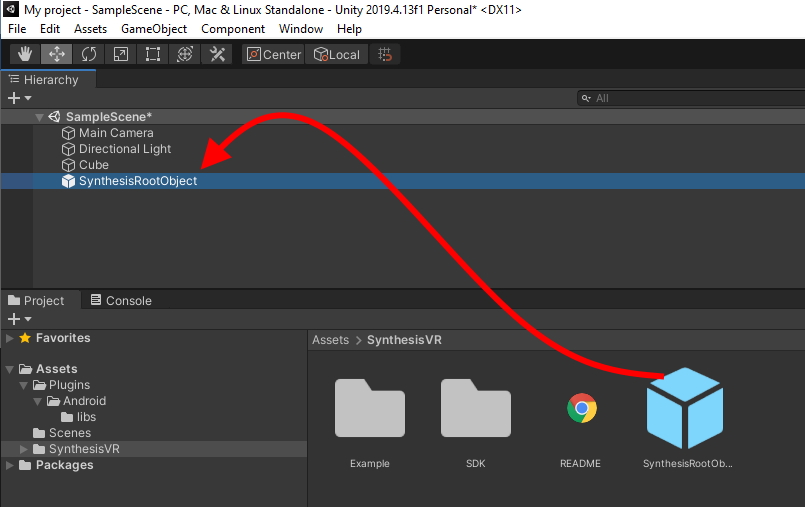
Task: Open Hierarchy create plus dropdown
Action: [20, 98]
